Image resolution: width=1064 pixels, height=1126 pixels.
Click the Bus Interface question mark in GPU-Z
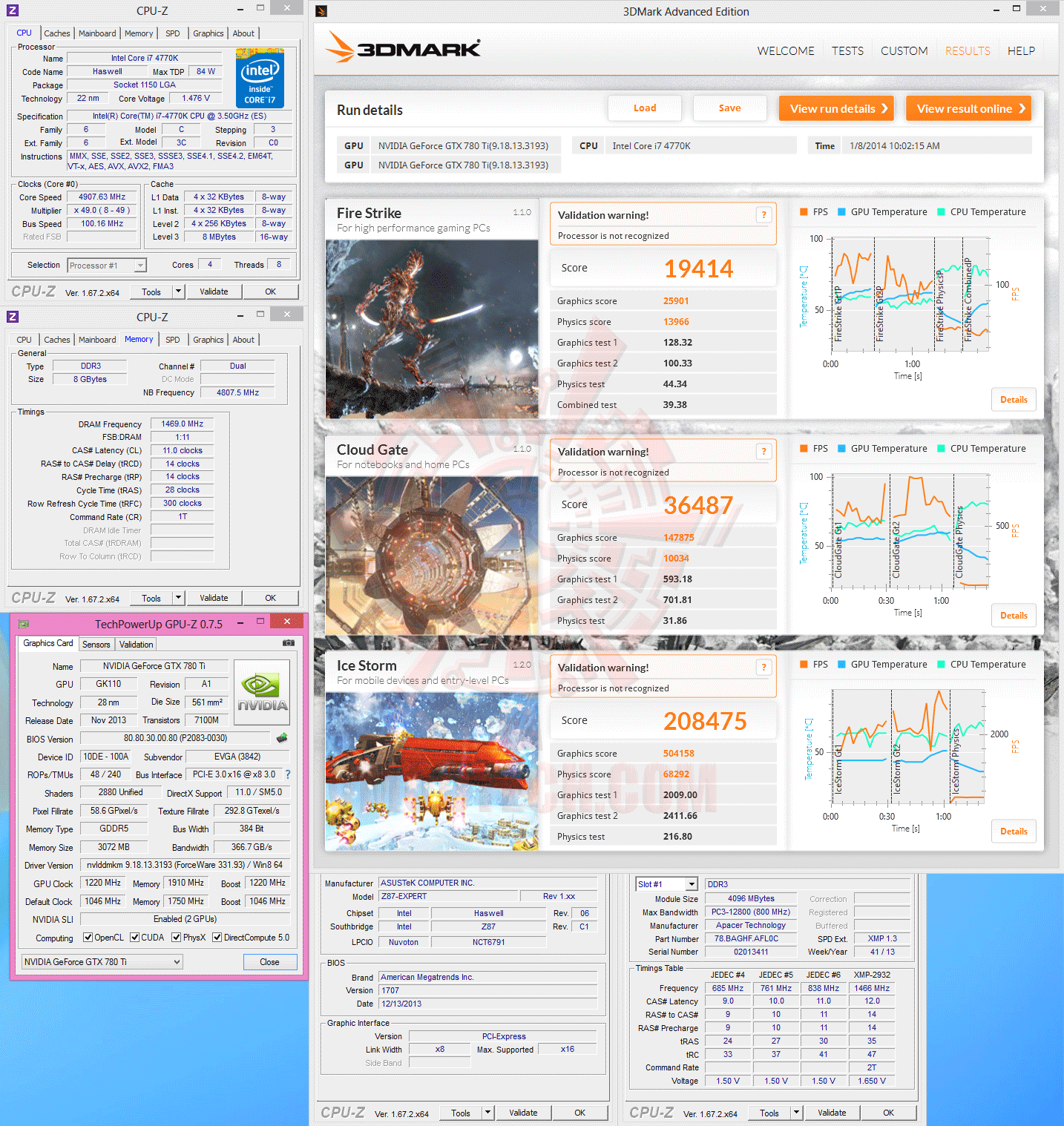tap(288, 774)
